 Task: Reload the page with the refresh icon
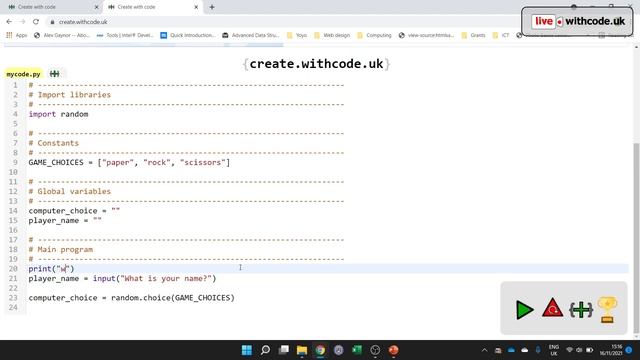(36, 22)
